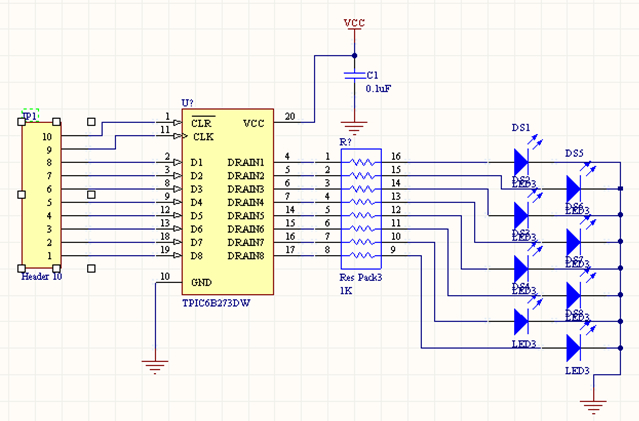Select ground symbol wired to the GND pin

point(155,366)
